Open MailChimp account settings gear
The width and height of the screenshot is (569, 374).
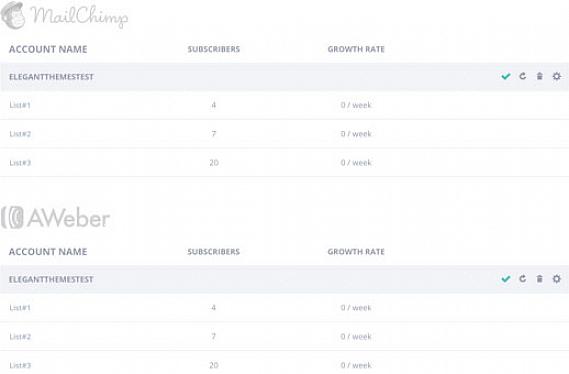(x=557, y=76)
